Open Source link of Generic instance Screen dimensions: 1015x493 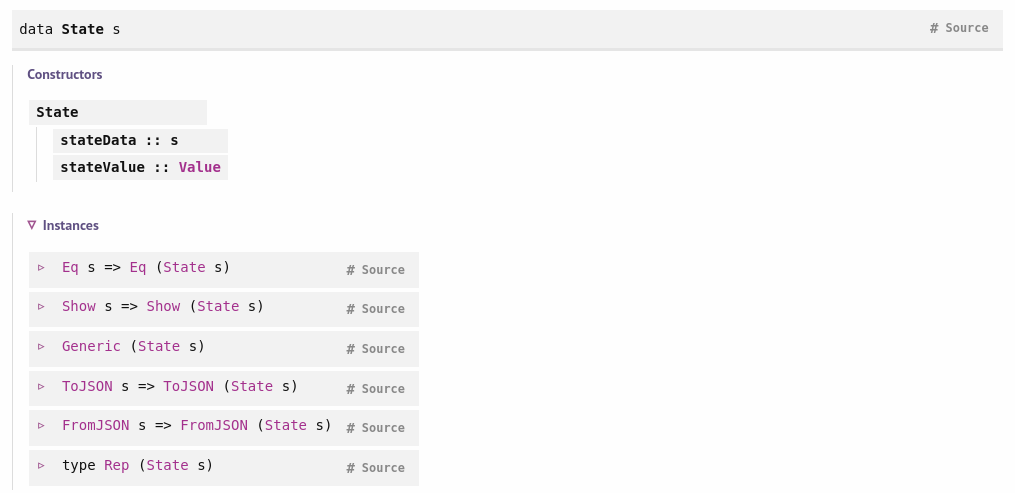tap(383, 349)
